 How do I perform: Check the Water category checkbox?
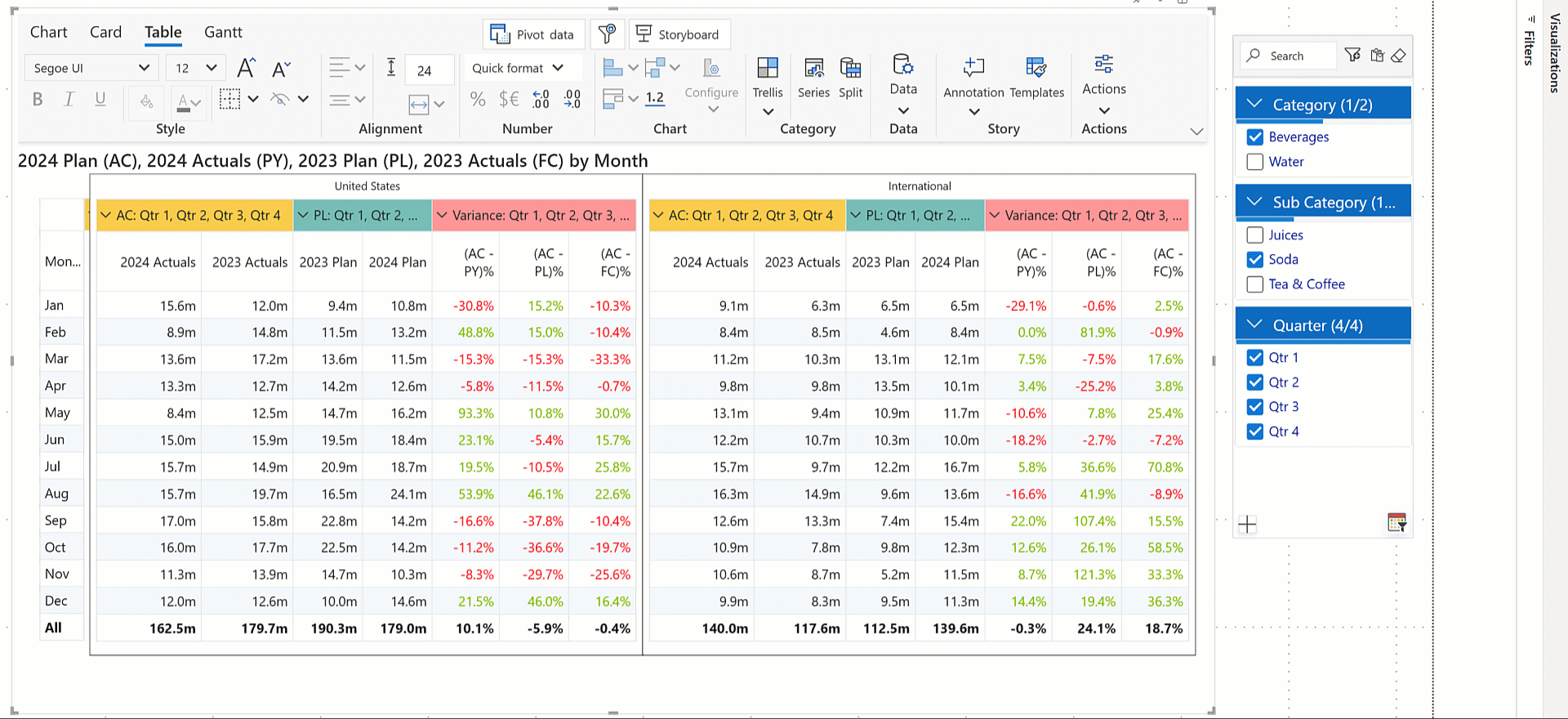pos(1255,162)
